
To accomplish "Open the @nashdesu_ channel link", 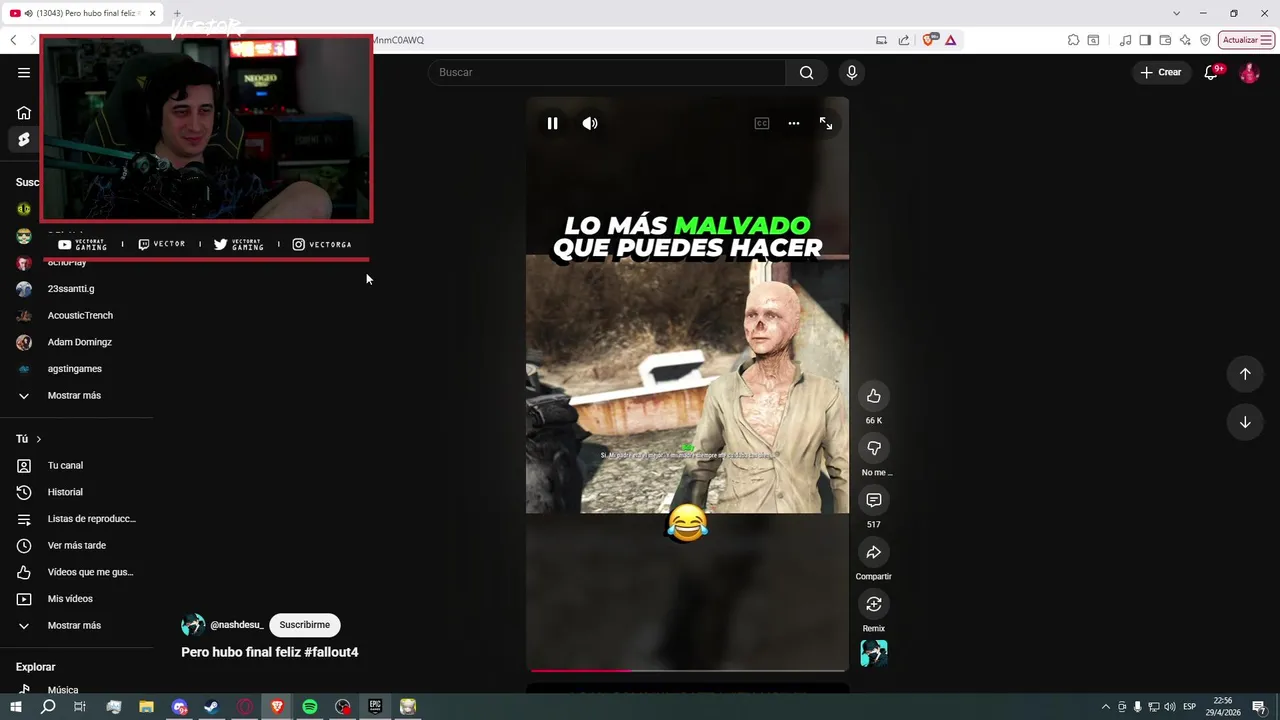I will 237,625.
